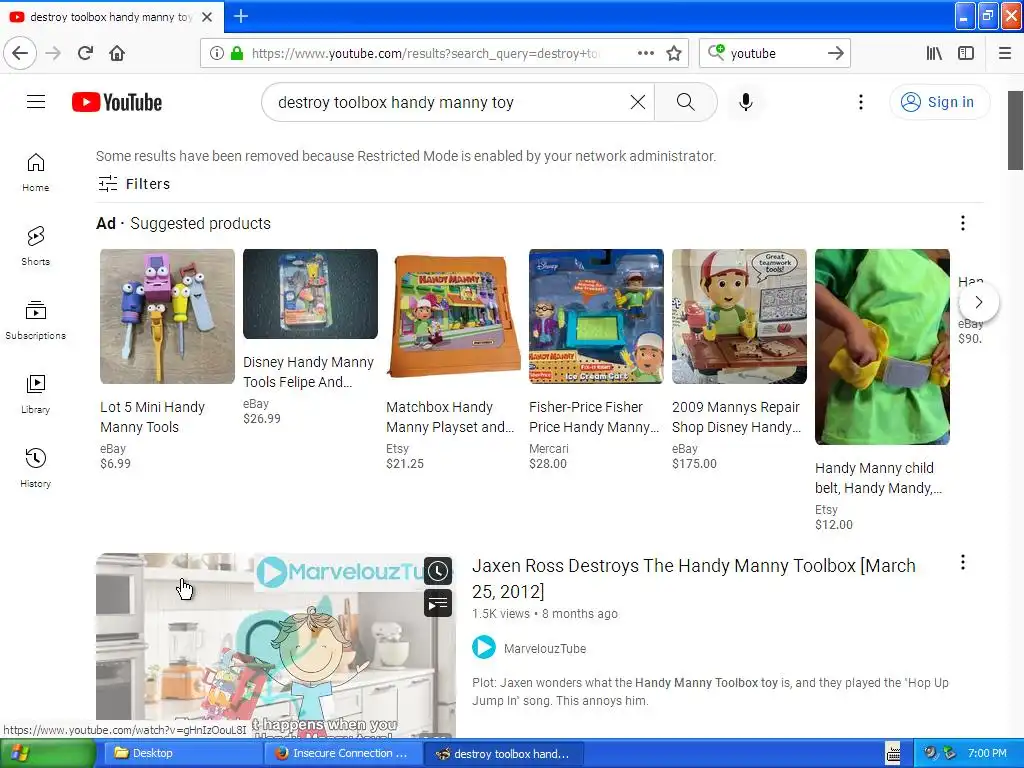This screenshot has height=768, width=1024.
Task: Open the page actions three-dot menu
Action: pyautogui.click(x=645, y=53)
